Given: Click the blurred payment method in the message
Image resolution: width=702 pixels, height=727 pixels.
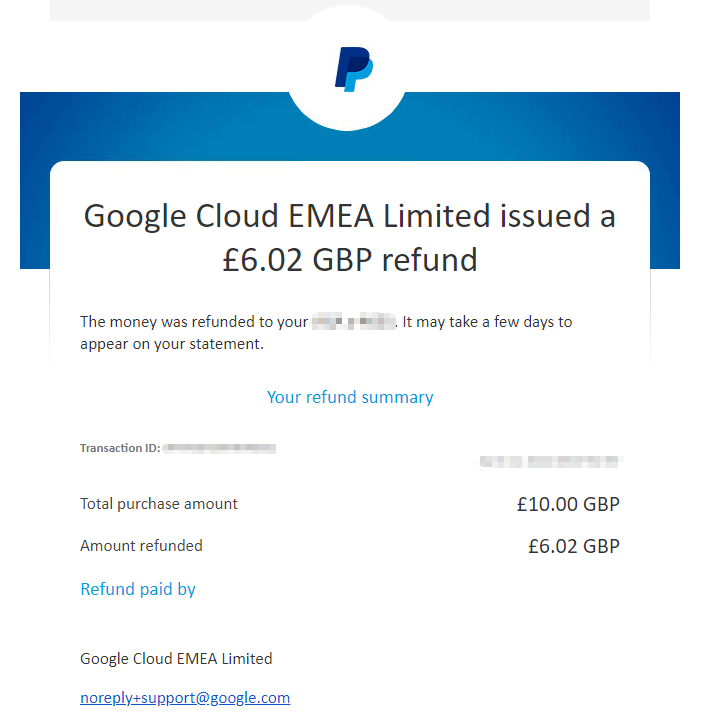Looking at the screenshot, I should 354,322.
